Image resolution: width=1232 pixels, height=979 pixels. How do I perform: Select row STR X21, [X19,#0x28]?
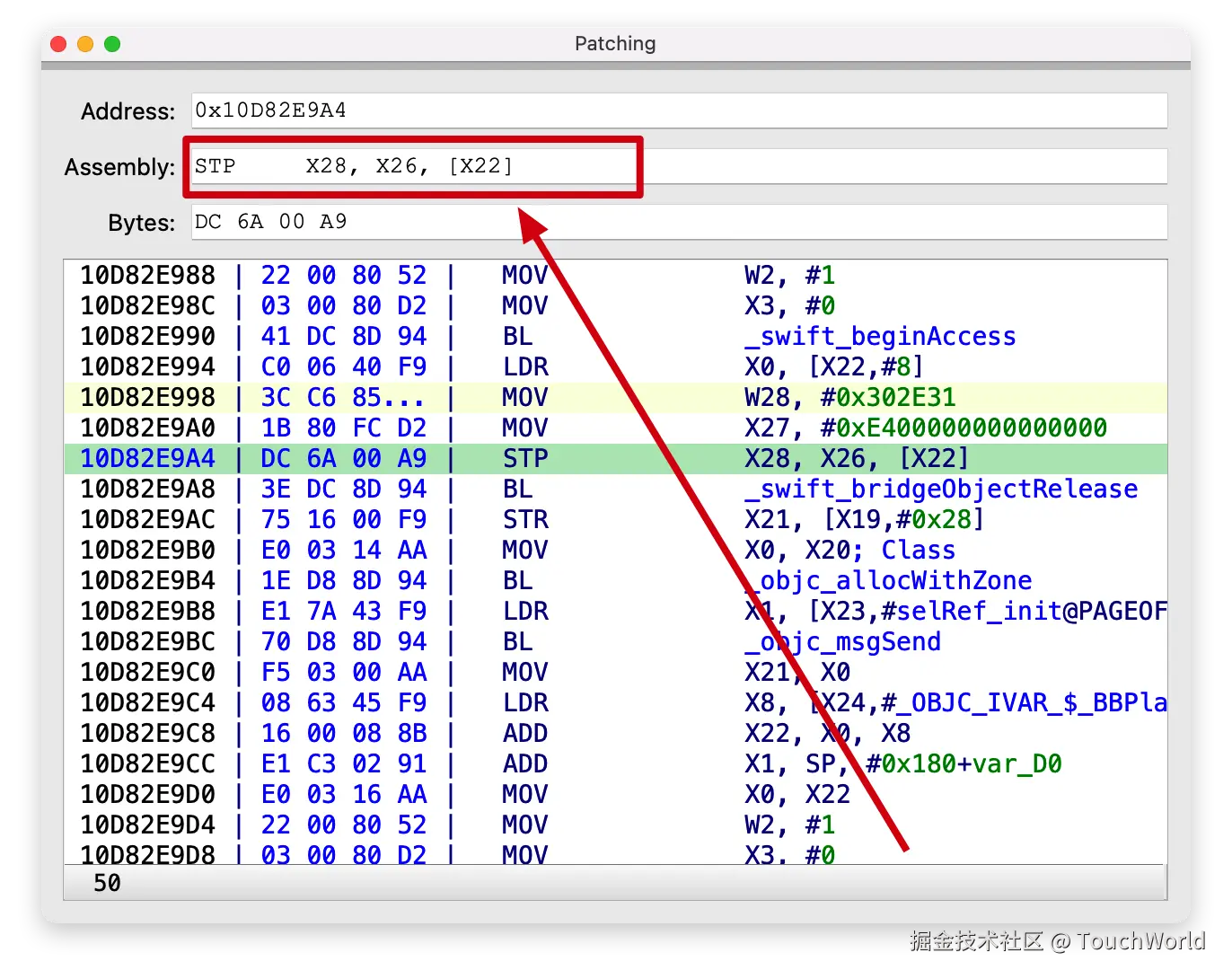pyautogui.click(x=615, y=519)
